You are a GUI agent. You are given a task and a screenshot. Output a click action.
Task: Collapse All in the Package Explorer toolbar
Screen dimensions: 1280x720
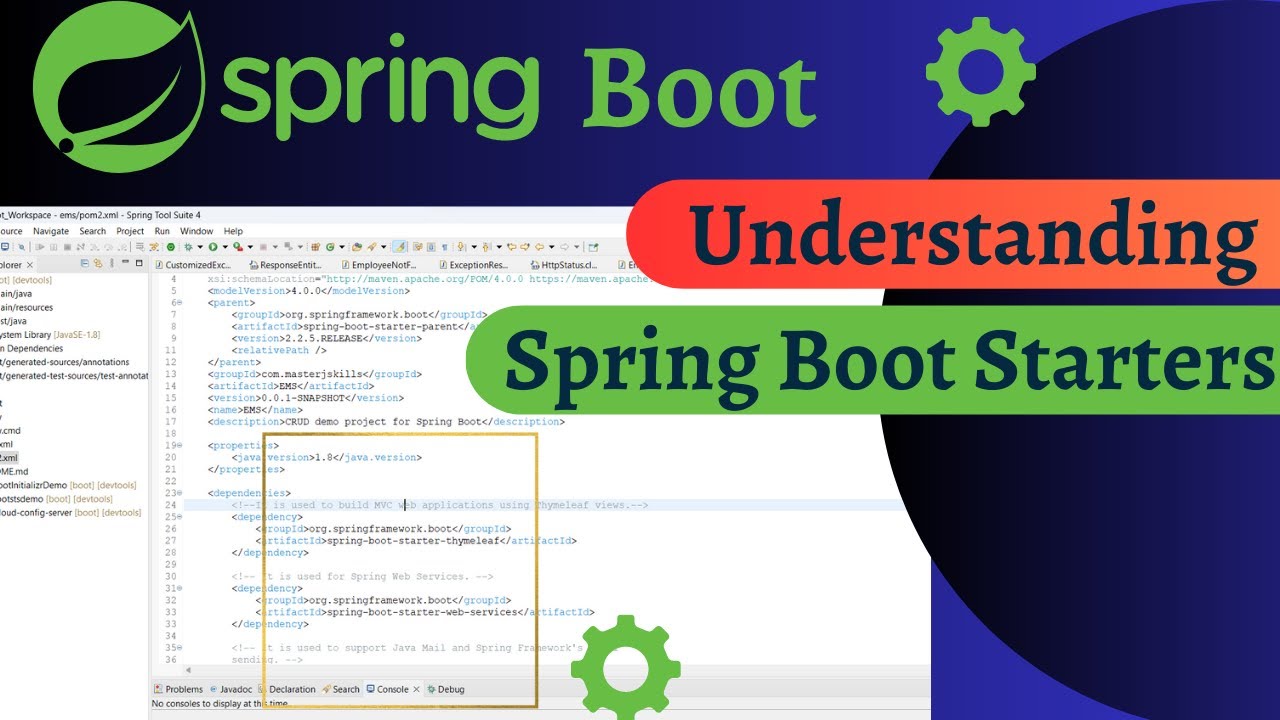[85, 264]
